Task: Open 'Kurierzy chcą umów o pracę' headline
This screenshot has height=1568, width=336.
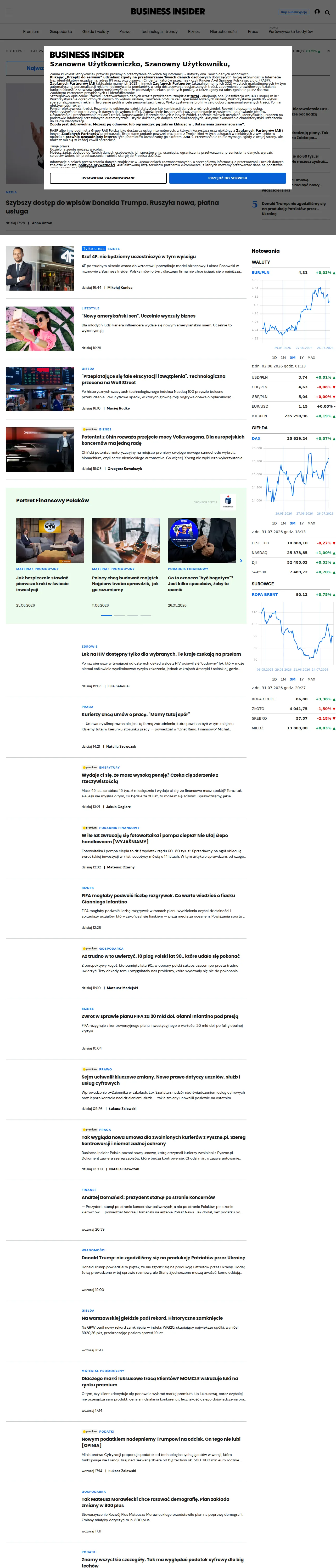Action: (136, 714)
